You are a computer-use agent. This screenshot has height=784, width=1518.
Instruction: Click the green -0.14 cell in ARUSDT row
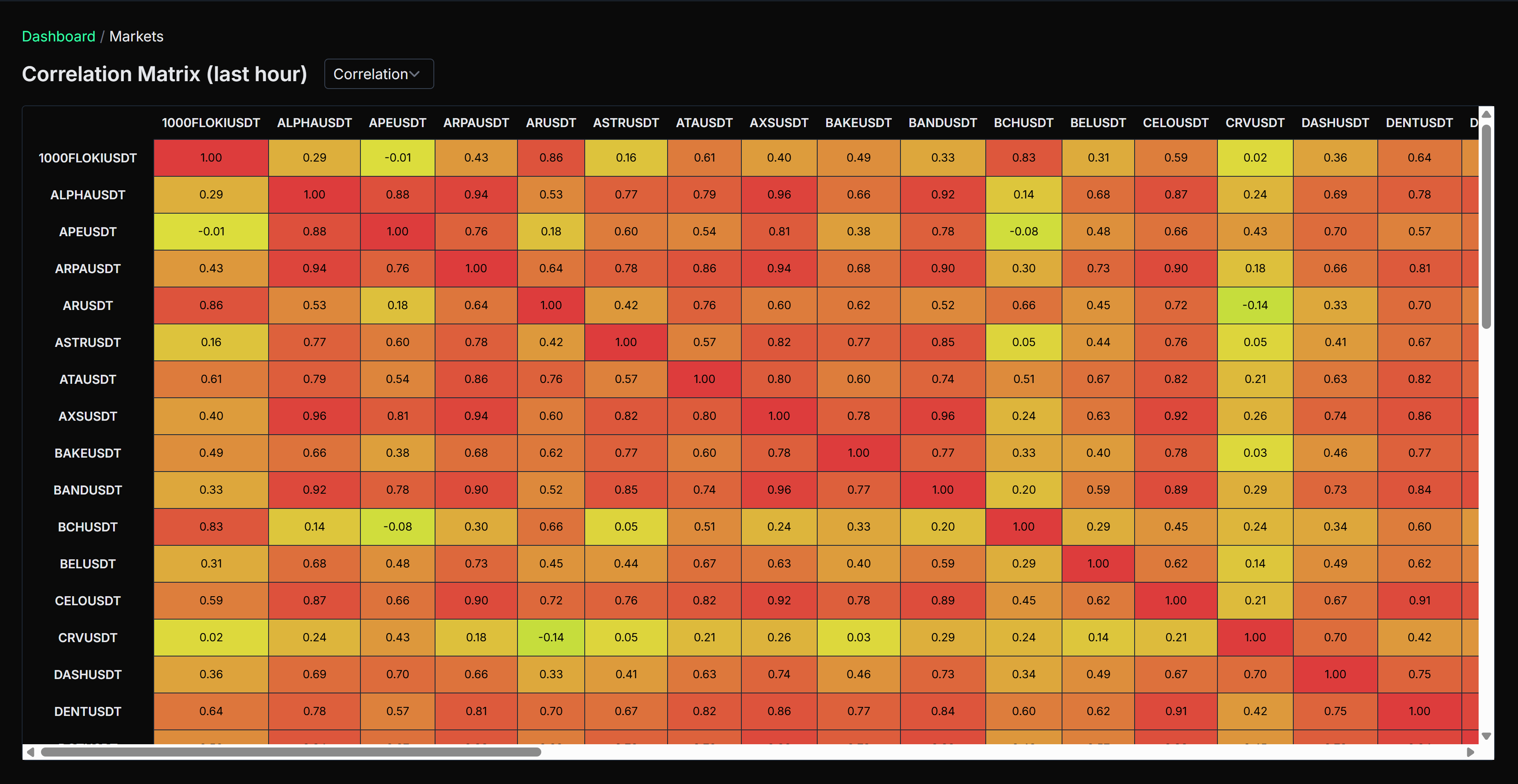click(x=1255, y=305)
